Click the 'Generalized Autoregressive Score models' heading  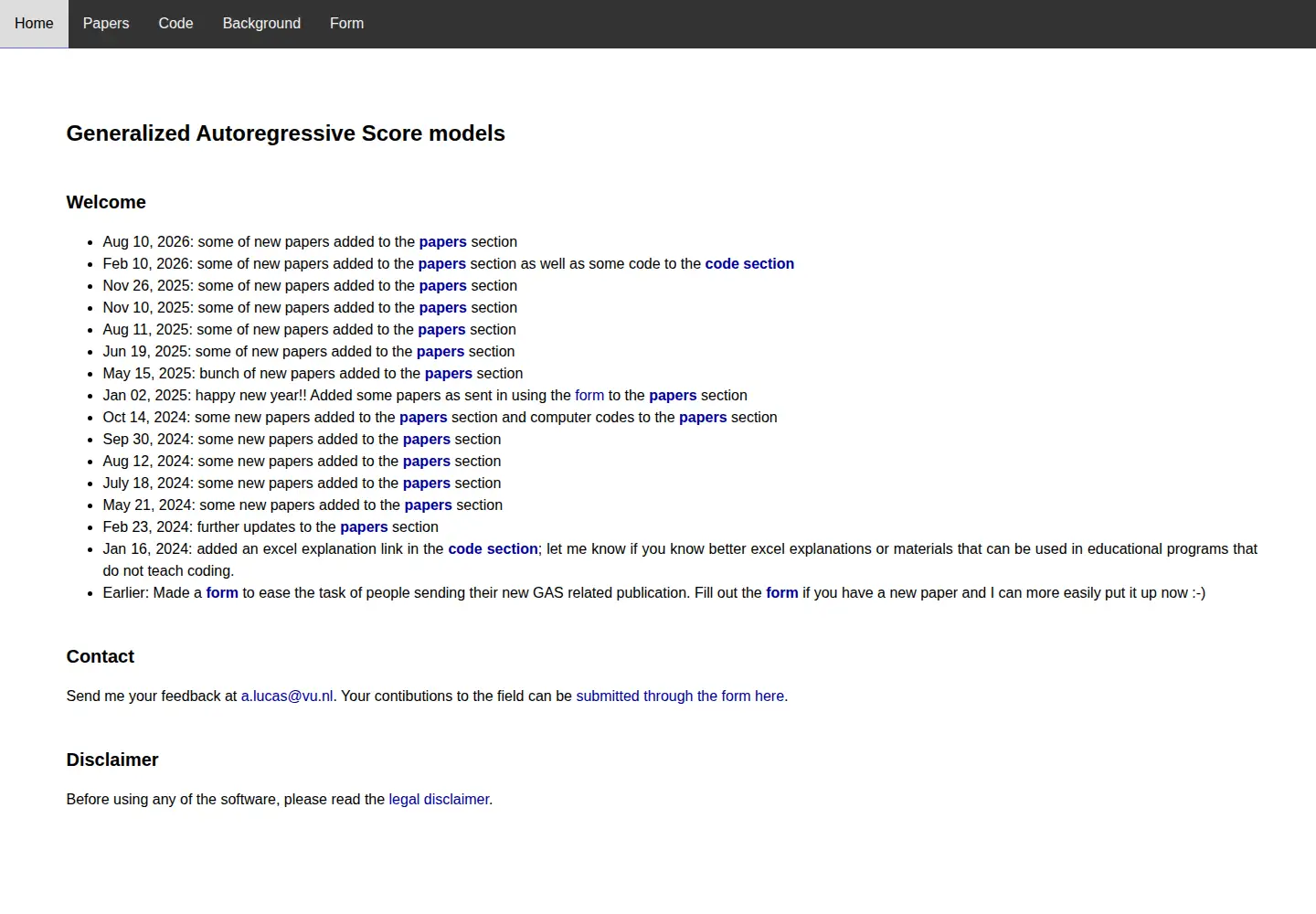[286, 133]
